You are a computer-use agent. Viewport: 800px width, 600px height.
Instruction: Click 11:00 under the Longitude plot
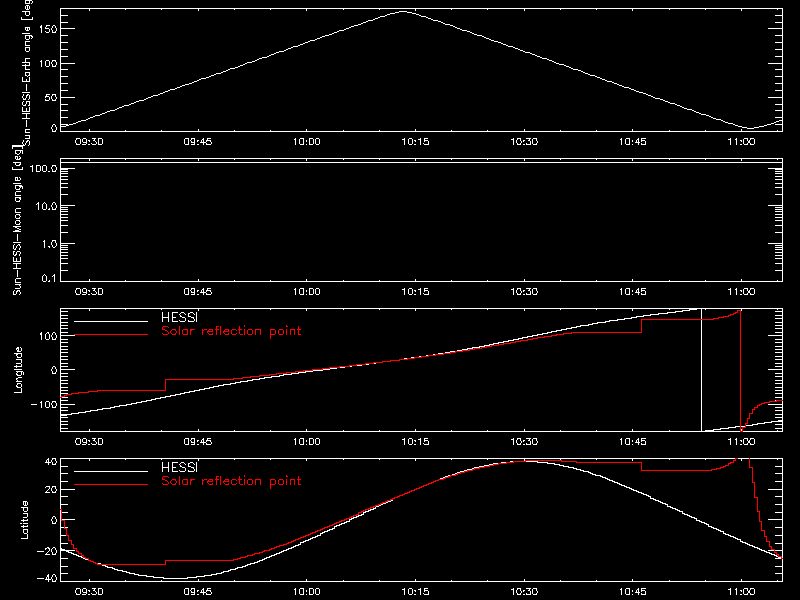click(x=741, y=442)
